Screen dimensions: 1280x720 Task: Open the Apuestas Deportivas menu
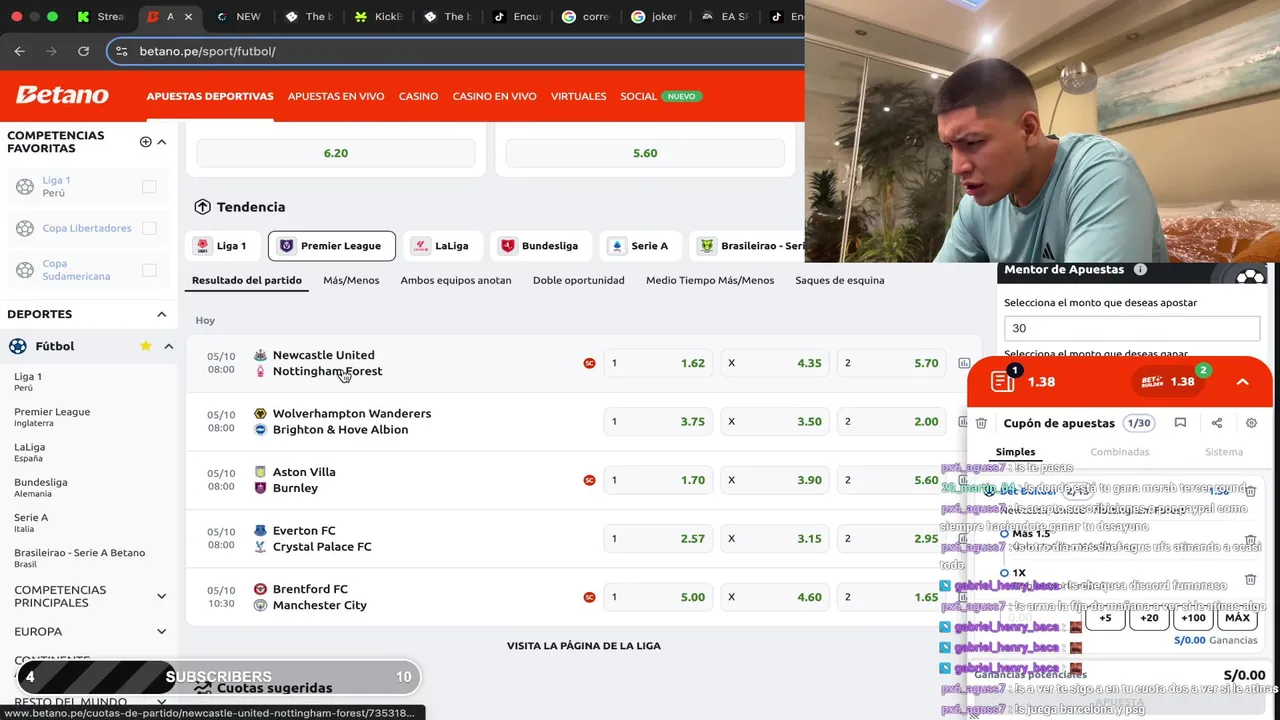[210, 96]
